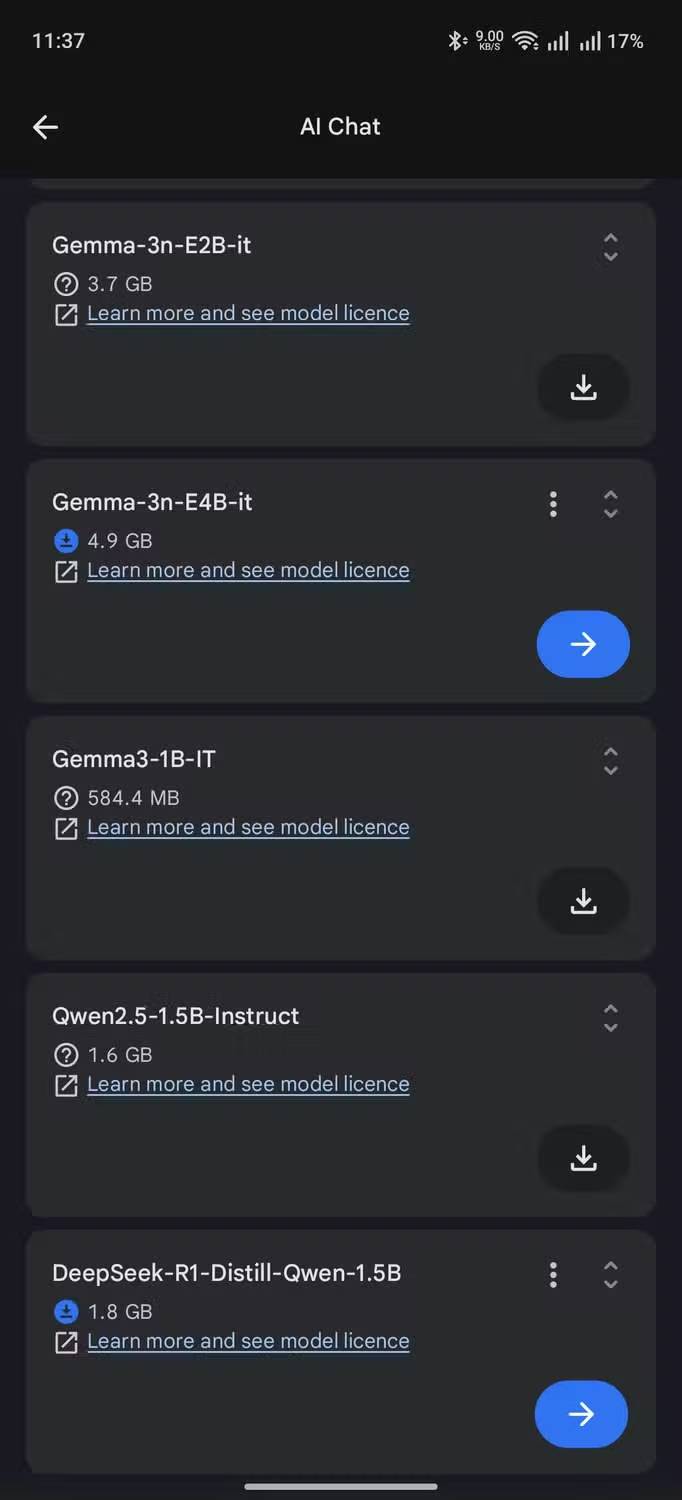Open chat with Gemma-3n-E4B-it
Image resolution: width=682 pixels, height=1500 pixels.
pos(583,644)
